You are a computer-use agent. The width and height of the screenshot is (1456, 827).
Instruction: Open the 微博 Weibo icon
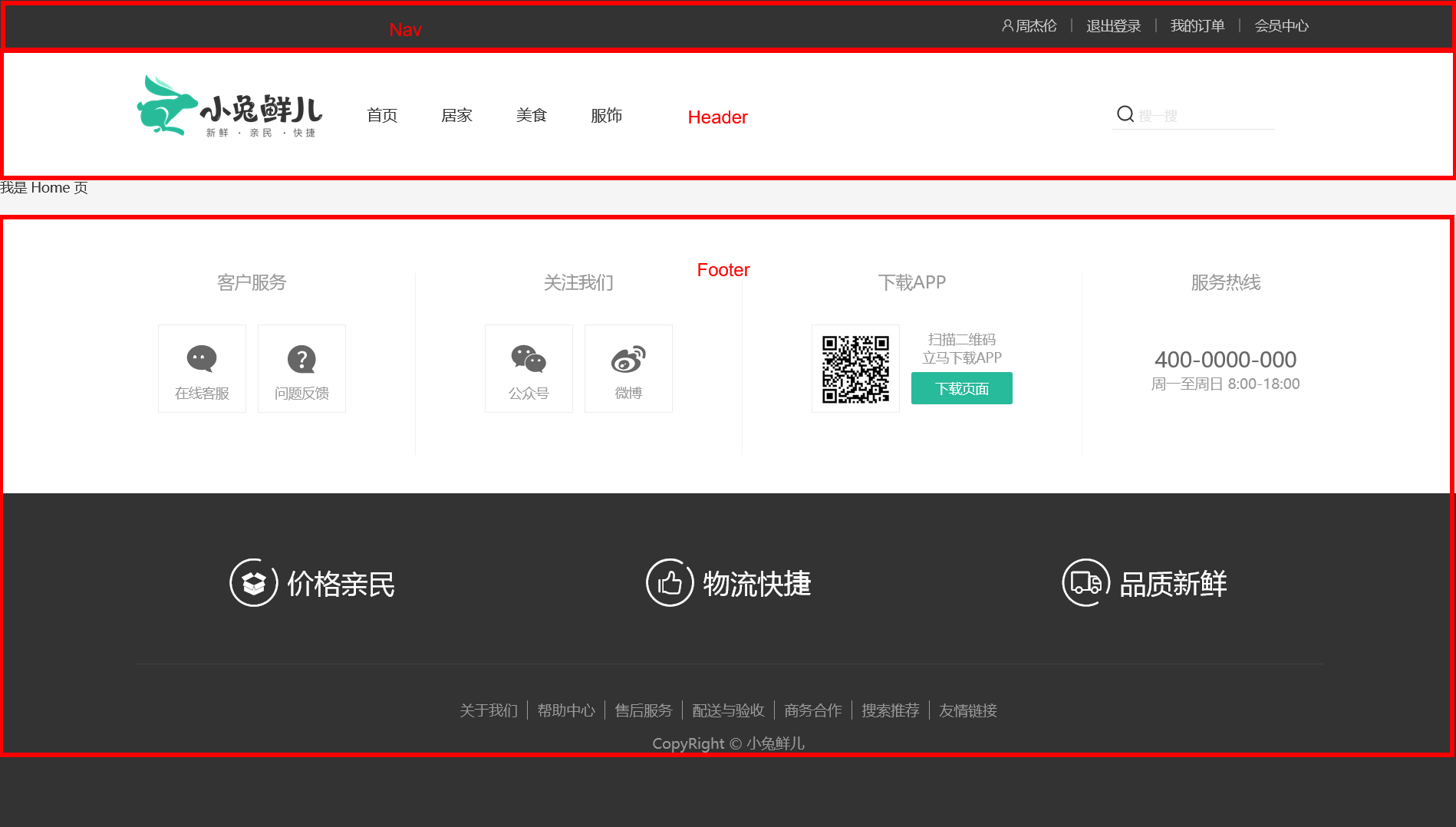(628, 359)
